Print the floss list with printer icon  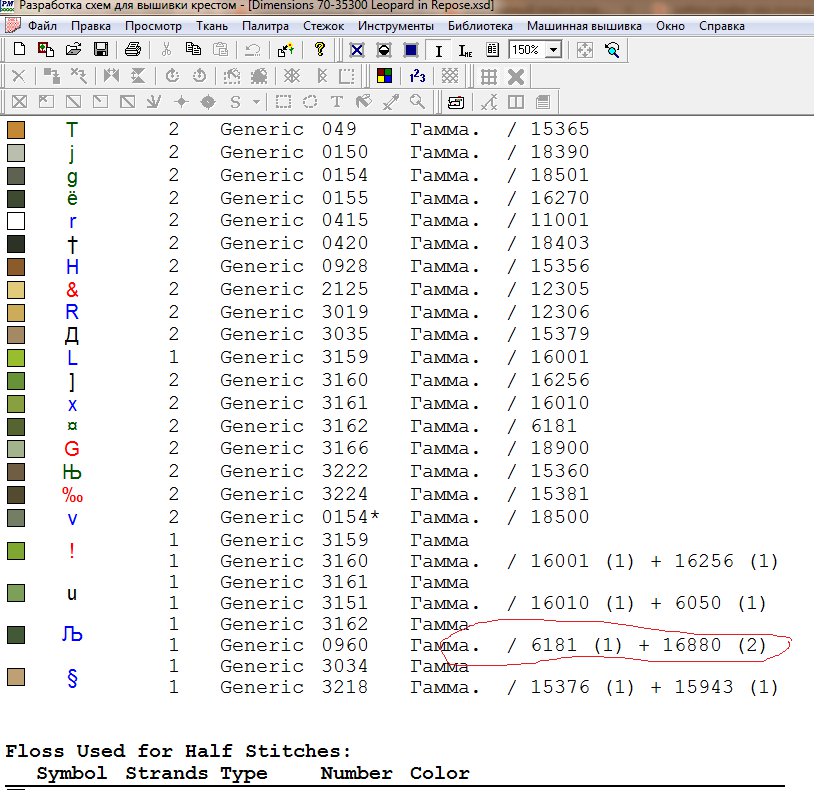coord(132,49)
